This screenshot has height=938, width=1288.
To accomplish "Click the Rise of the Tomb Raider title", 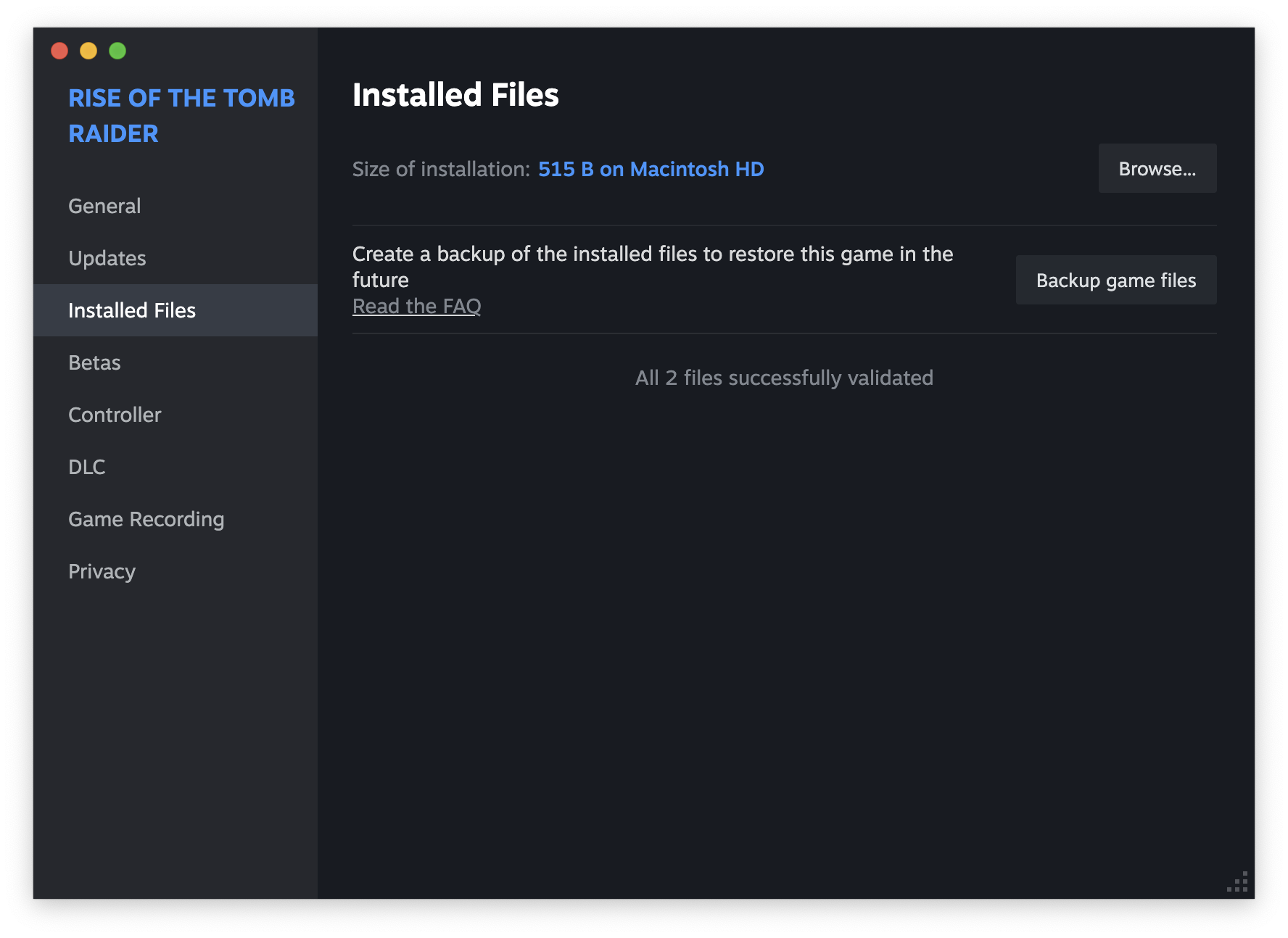I will (x=181, y=115).
